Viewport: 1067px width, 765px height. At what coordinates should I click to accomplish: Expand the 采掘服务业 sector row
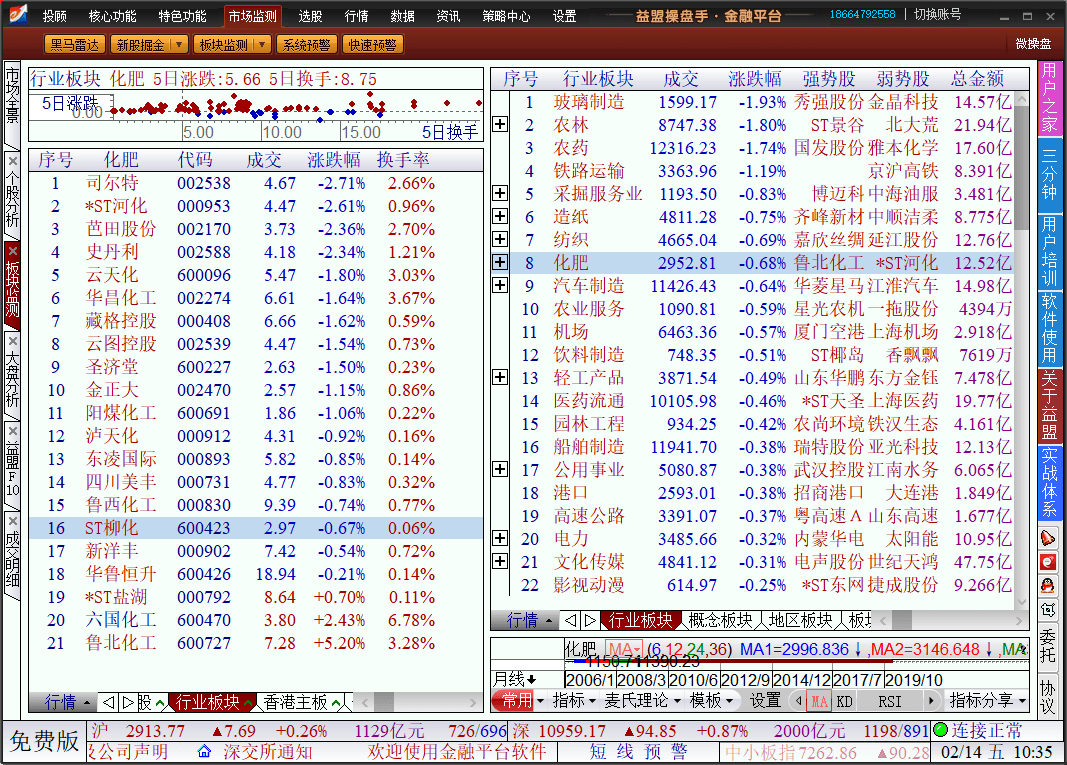click(x=500, y=193)
